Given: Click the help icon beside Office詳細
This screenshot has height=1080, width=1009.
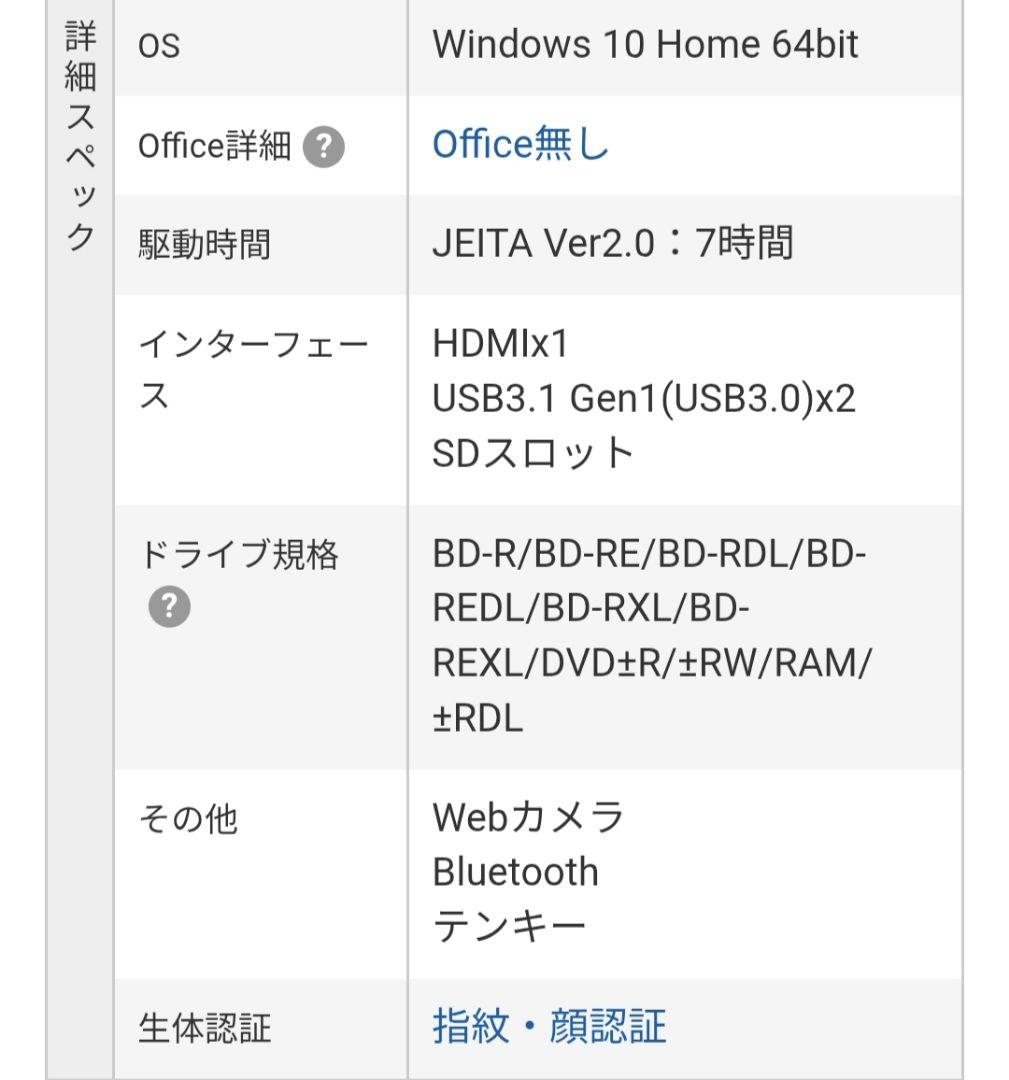Looking at the screenshot, I should tap(324, 147).
